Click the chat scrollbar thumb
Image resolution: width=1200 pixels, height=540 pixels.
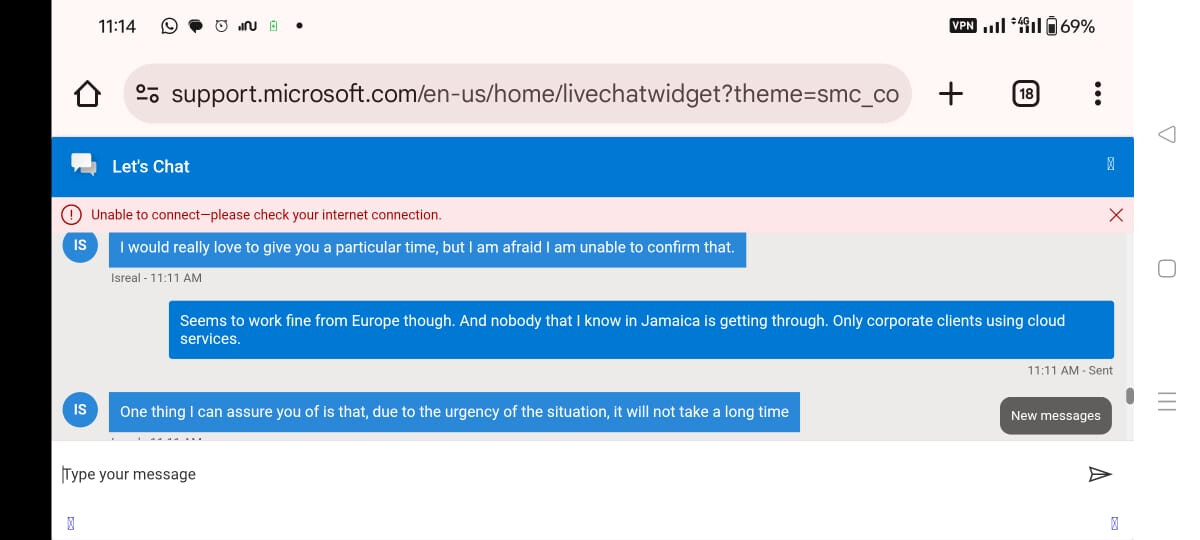coord(1130,396)
